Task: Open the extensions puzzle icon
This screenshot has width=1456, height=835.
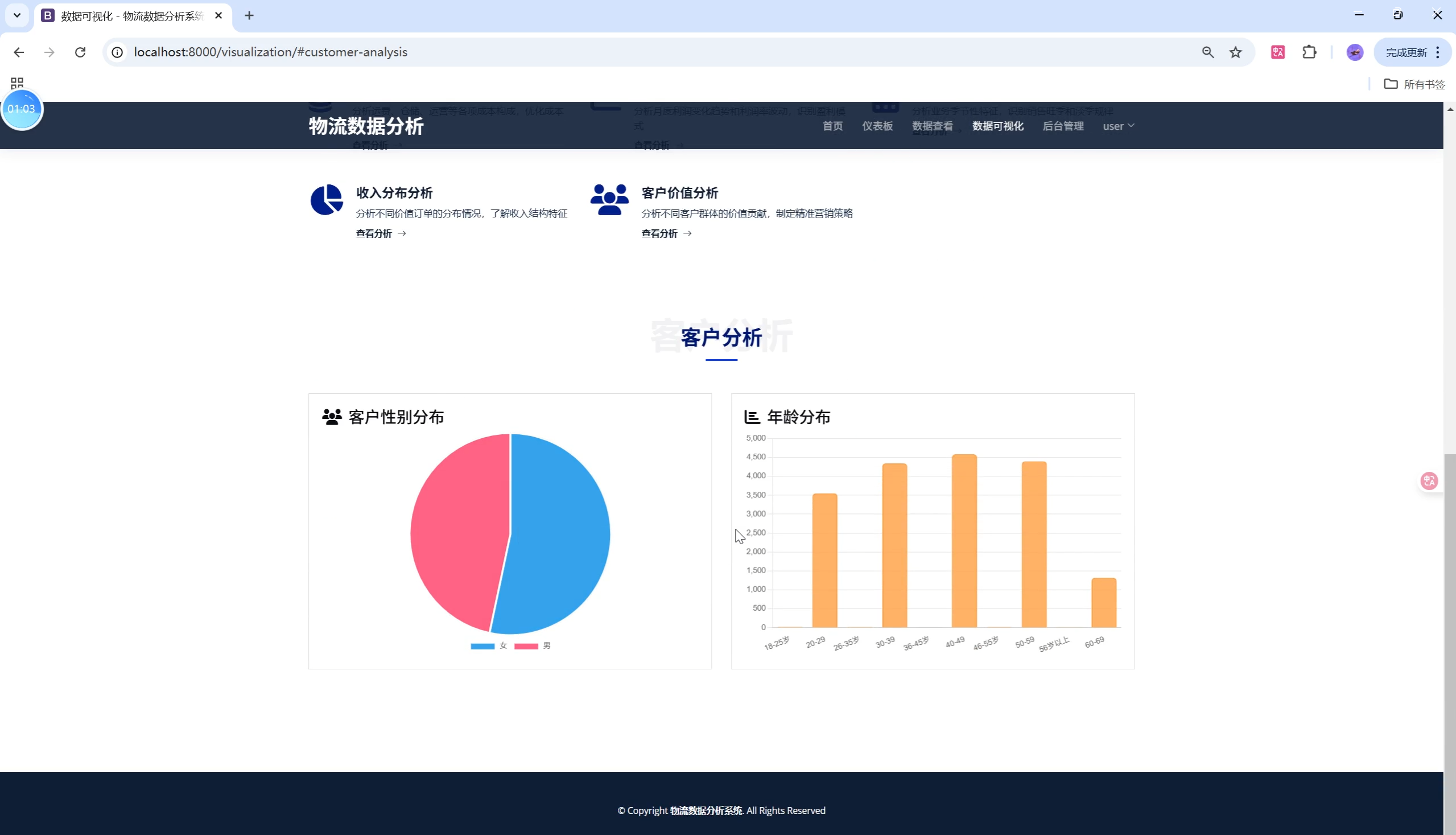Action: pyautogui.click(x=1309, y=52)
